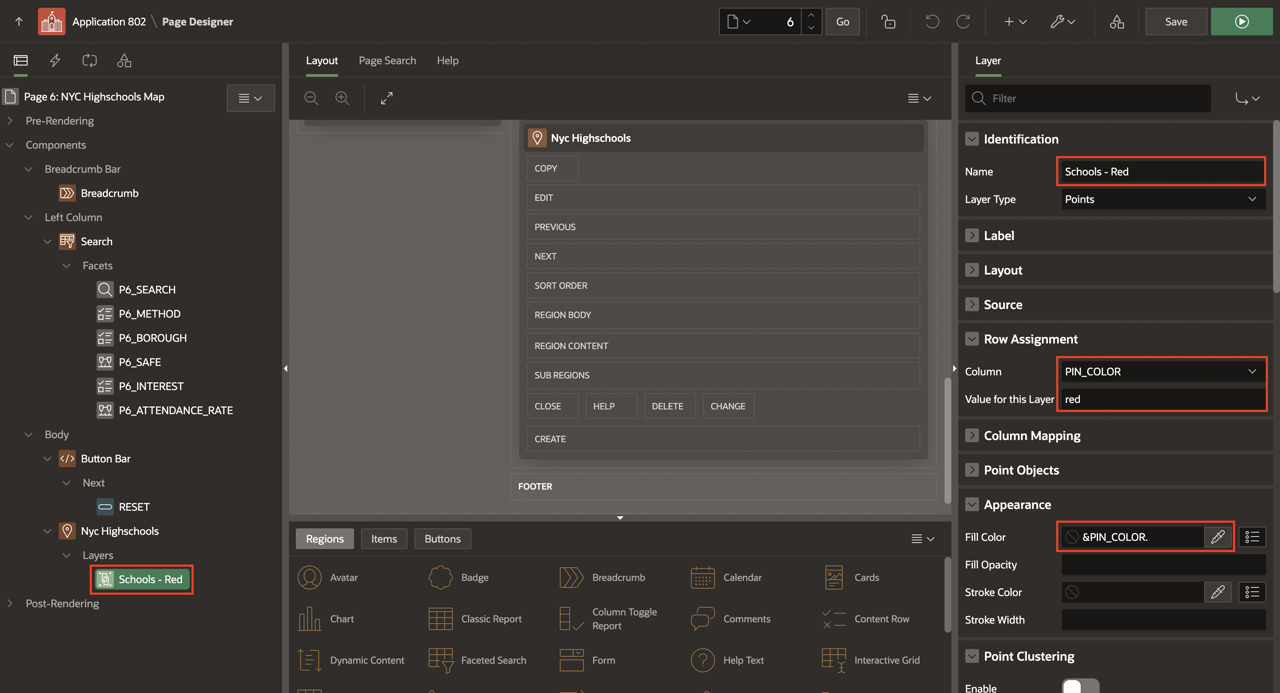Switch to Dynamic Actions lightning tab

pyautogui.click(x=55, y=61)
